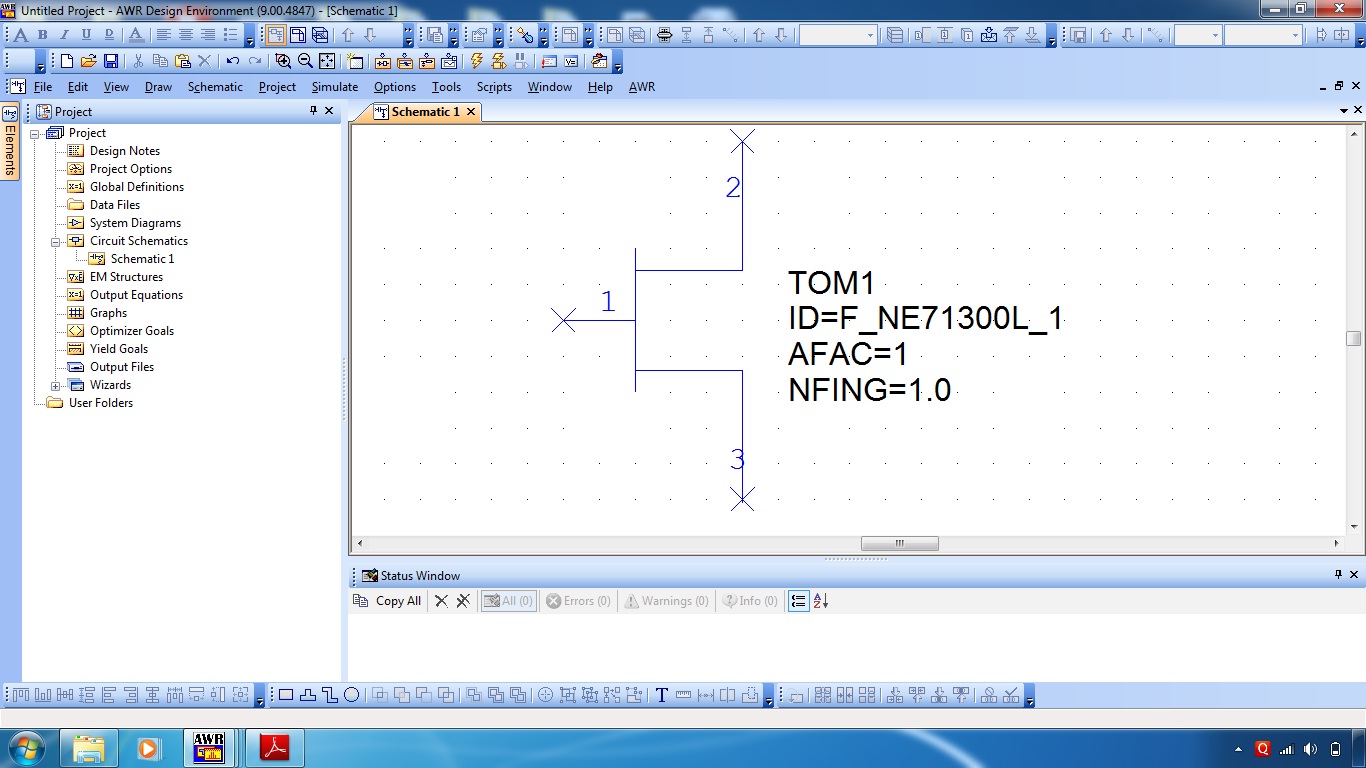The height and width of the screenshot is (768, 1366).
Task: Toggle auto-hide pin on Status Window
Action: click(1338, 575)
